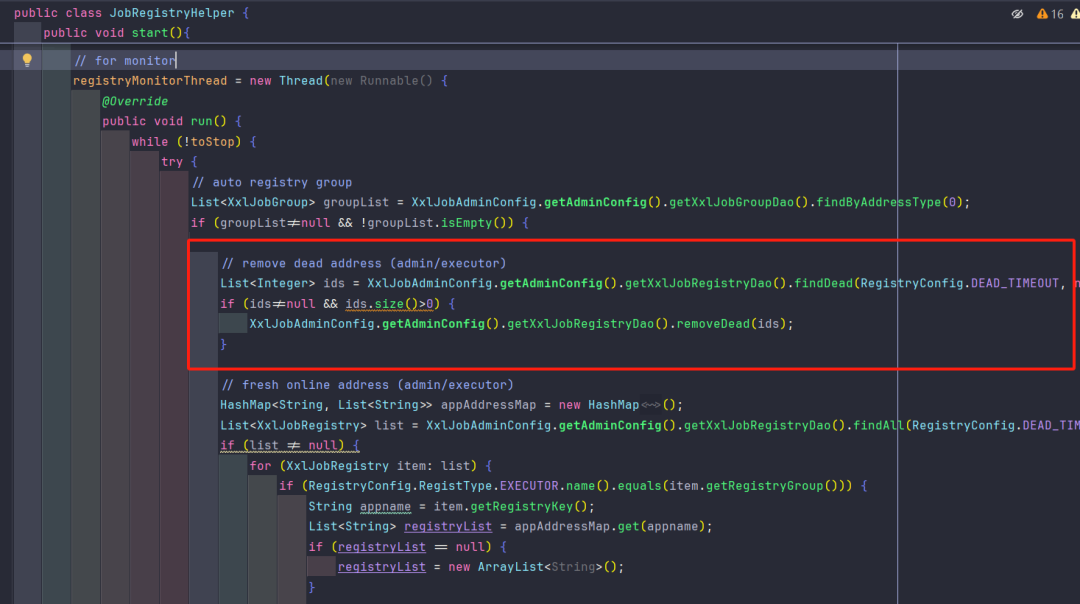Click the XxlJobGroup type name
The image size is (1080, 604).
(x=268, y=202)
